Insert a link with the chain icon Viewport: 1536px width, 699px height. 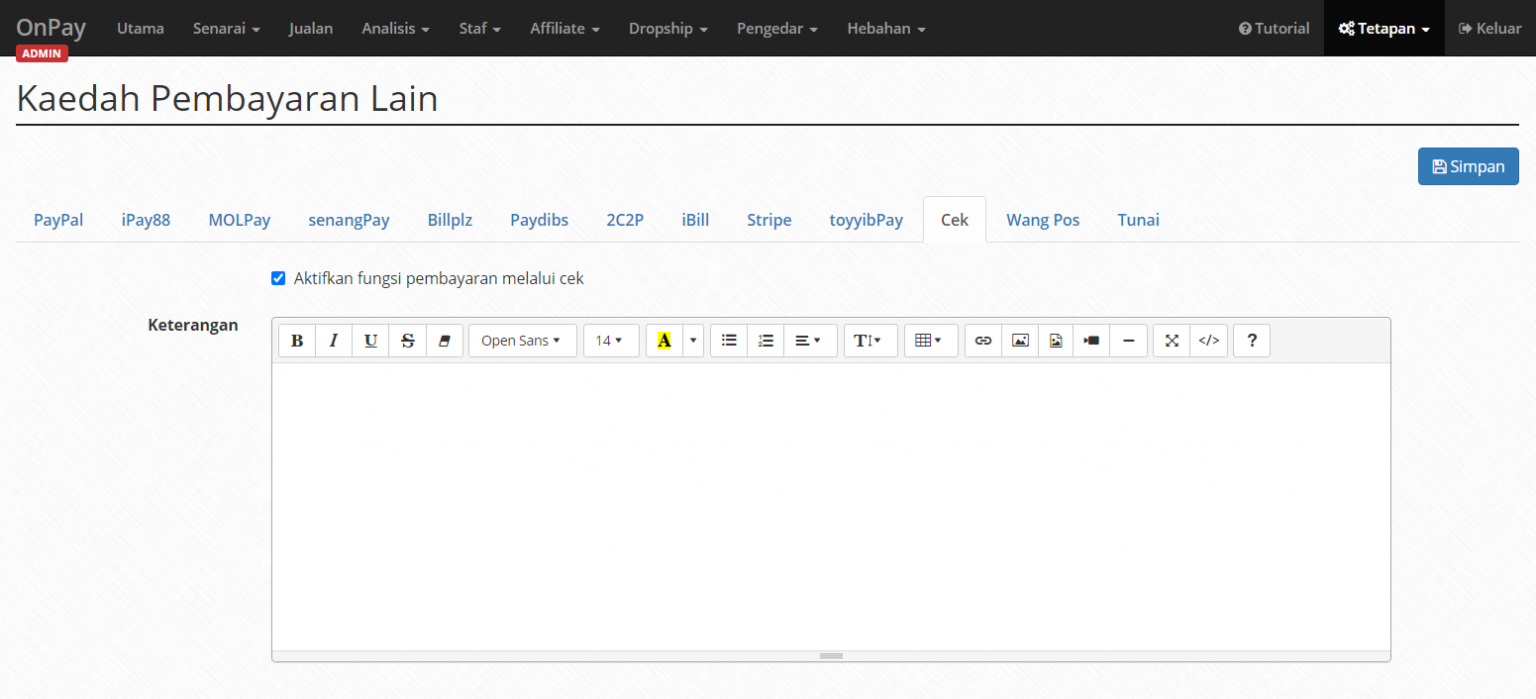coord(983,341)
